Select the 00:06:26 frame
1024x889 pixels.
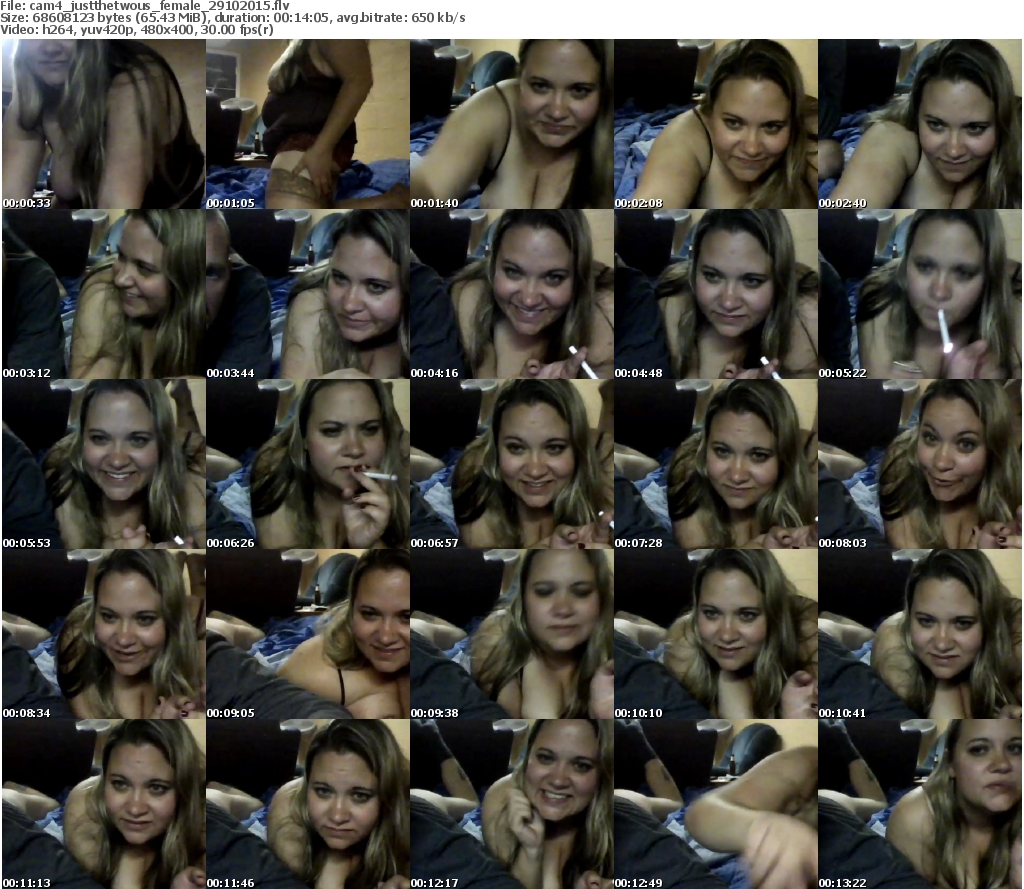click(x=308, y=464)
